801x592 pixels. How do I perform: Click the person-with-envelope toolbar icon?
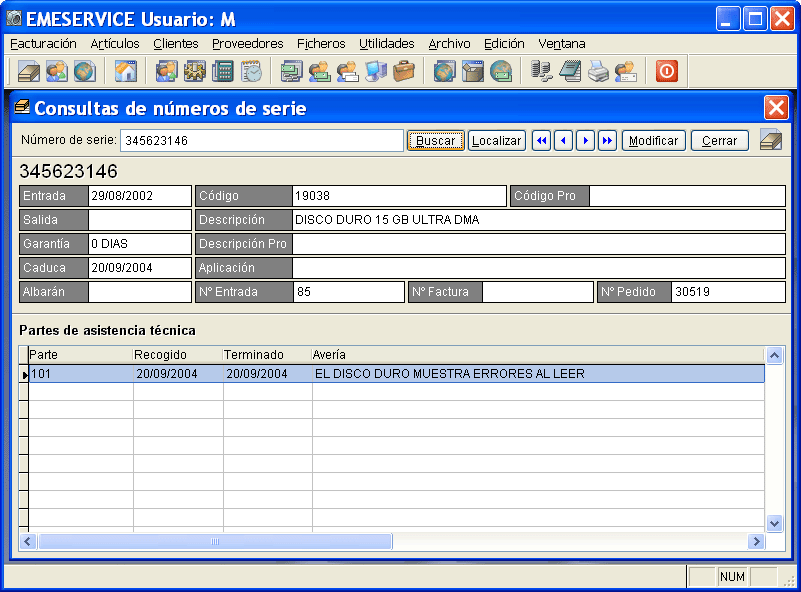click(626, 71)
